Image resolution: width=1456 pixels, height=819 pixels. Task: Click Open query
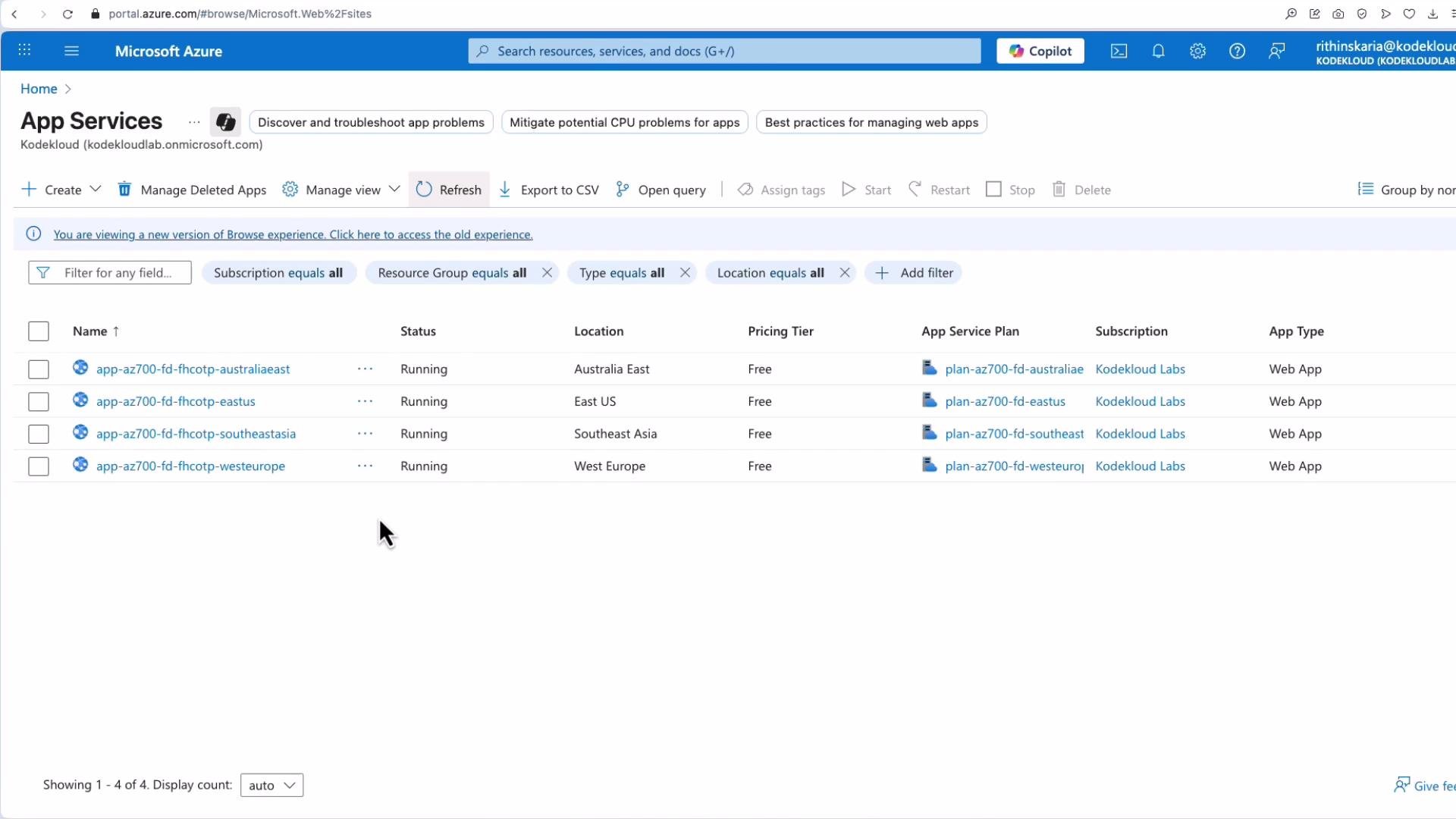[661, 190]
